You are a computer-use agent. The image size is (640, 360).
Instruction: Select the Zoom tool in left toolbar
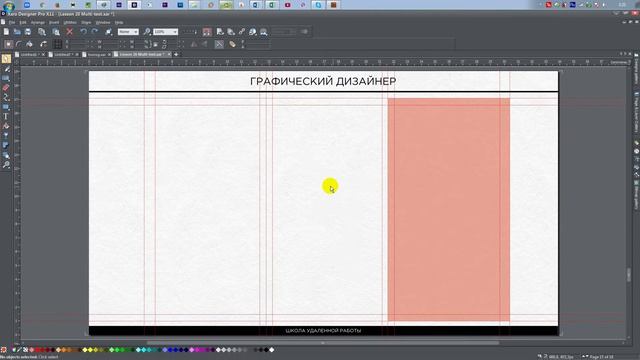click(6, 165)
